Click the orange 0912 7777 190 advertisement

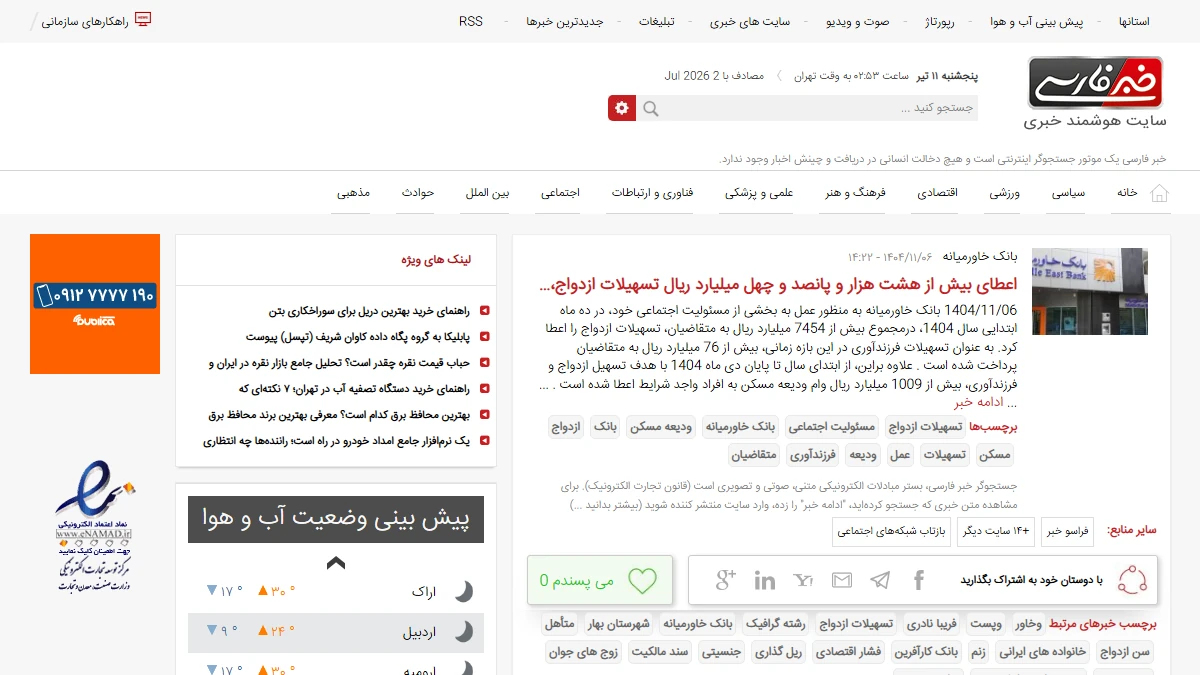point(95,304)
